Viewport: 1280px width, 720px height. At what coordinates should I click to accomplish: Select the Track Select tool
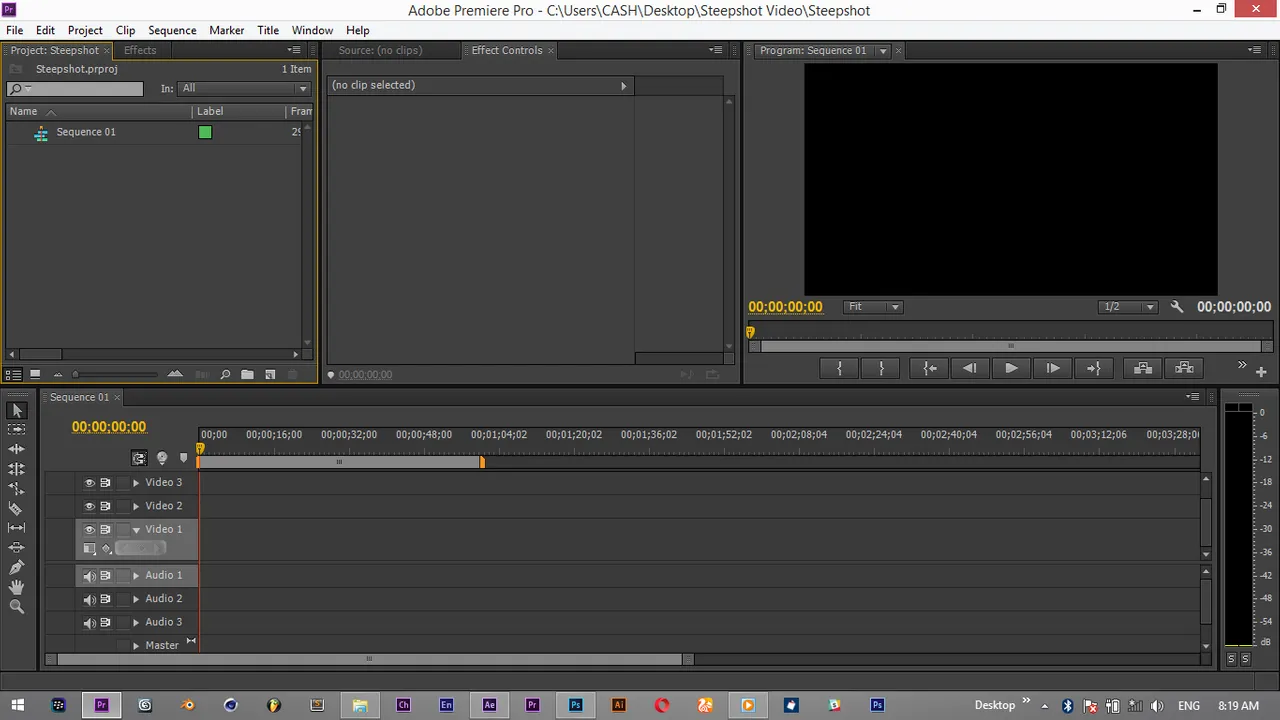[16, 429]
